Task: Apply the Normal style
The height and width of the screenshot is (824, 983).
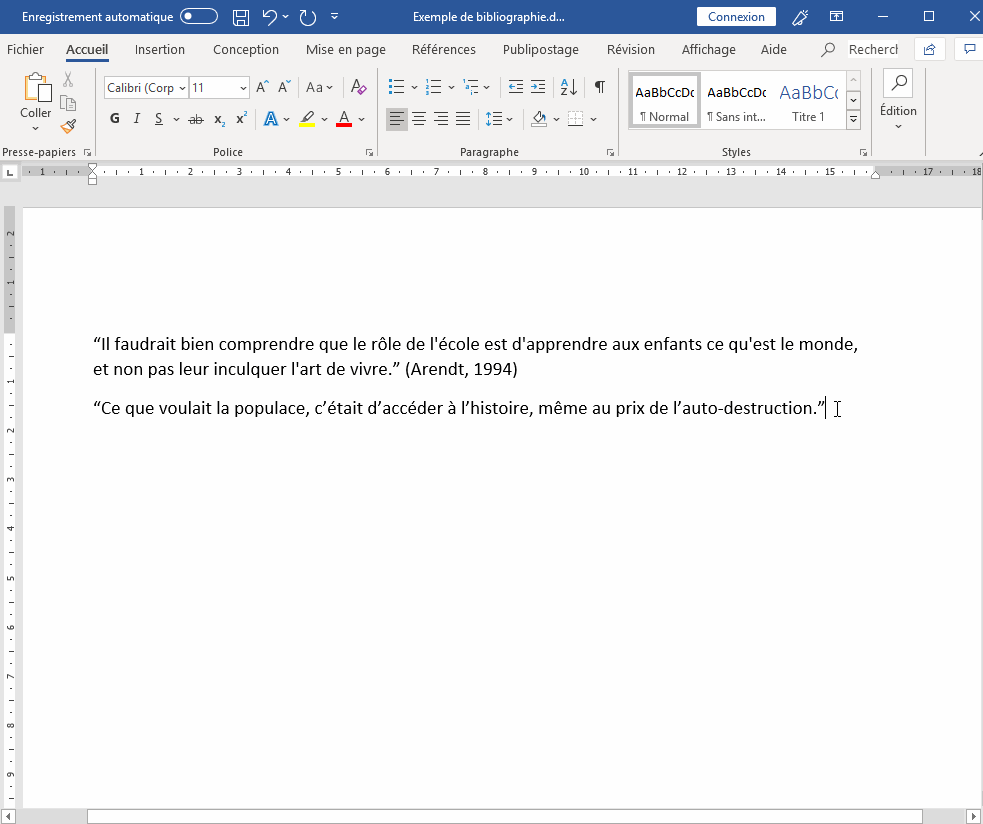Action: pos(664,99)
